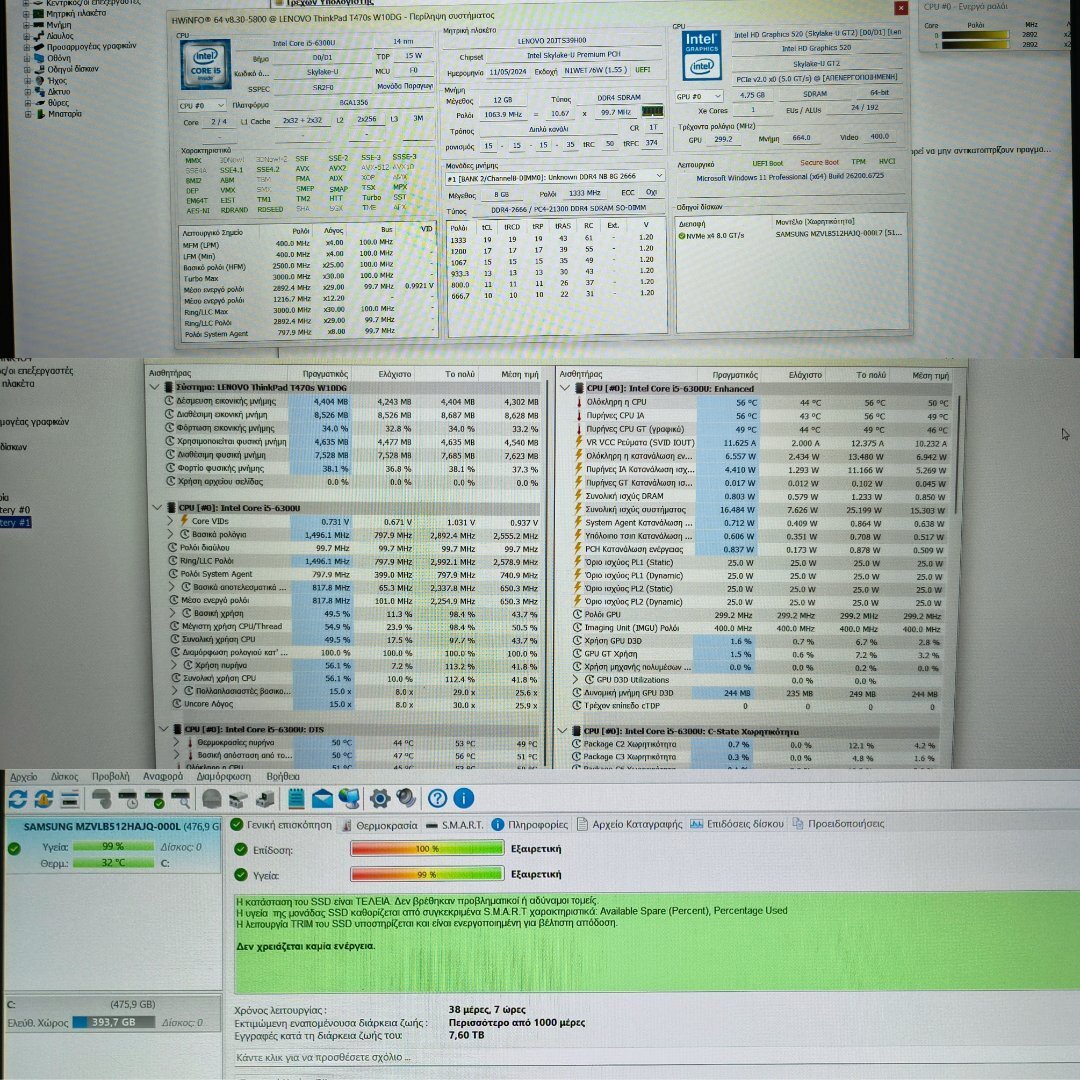Open the GPU #0 selector dropdown
The width and height of the screenshot is (1080, 1080).
(x=698, y=96)
